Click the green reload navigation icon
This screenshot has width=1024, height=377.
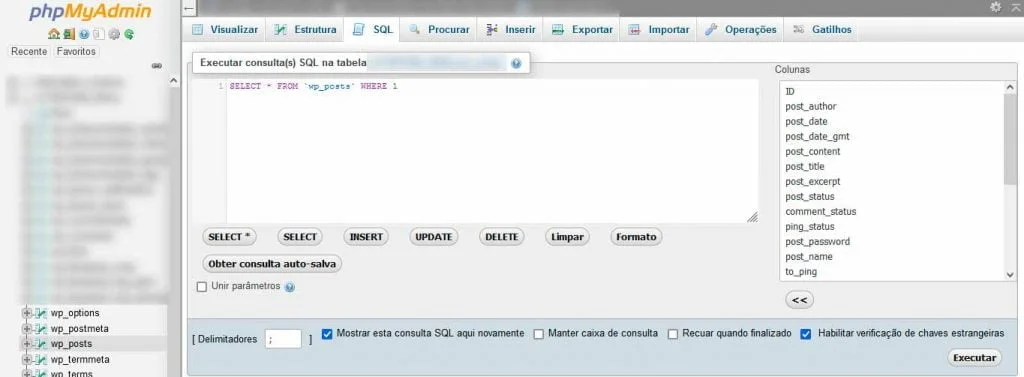(129, 34)
